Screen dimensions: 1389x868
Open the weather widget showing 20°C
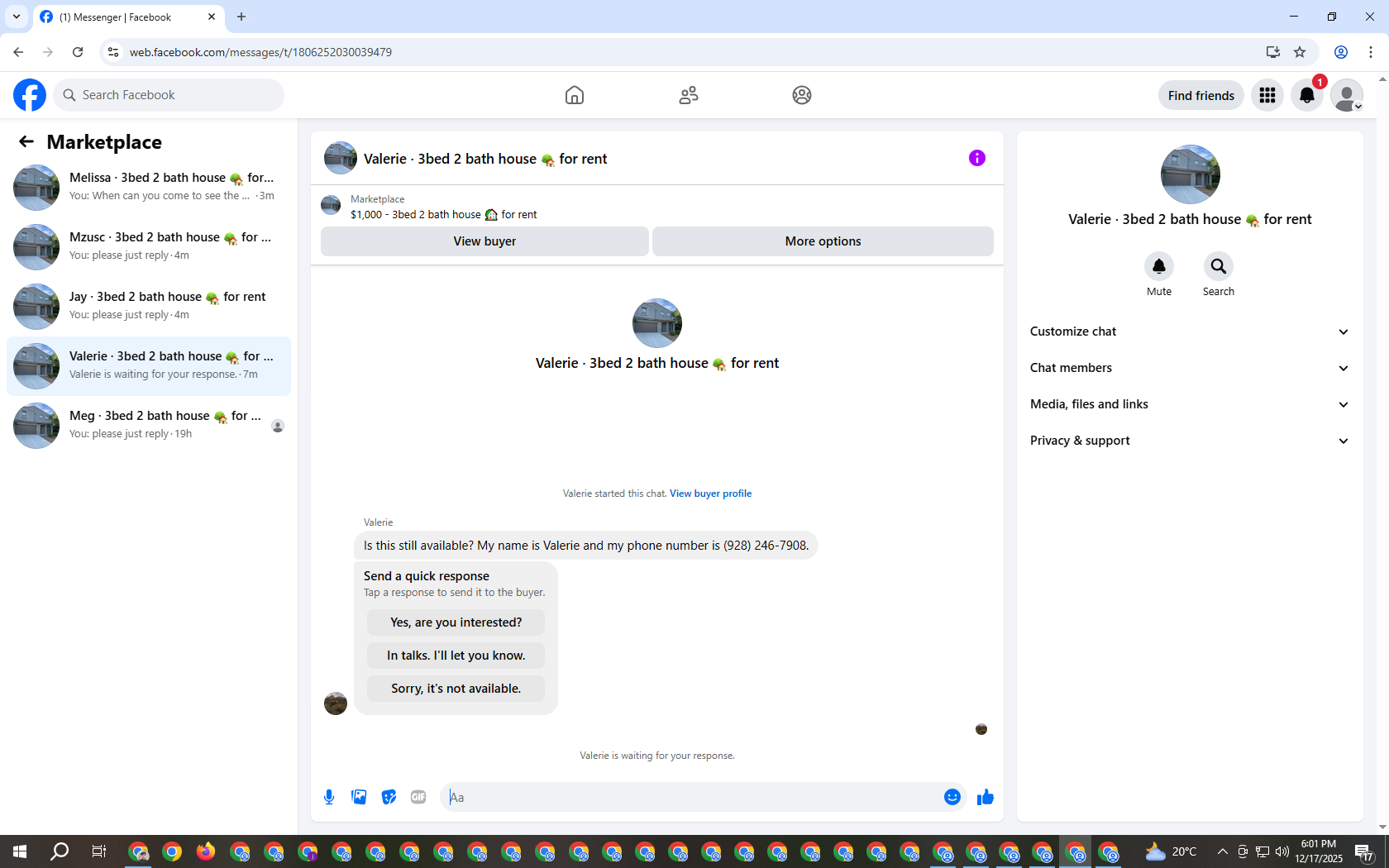(1171, 851)
